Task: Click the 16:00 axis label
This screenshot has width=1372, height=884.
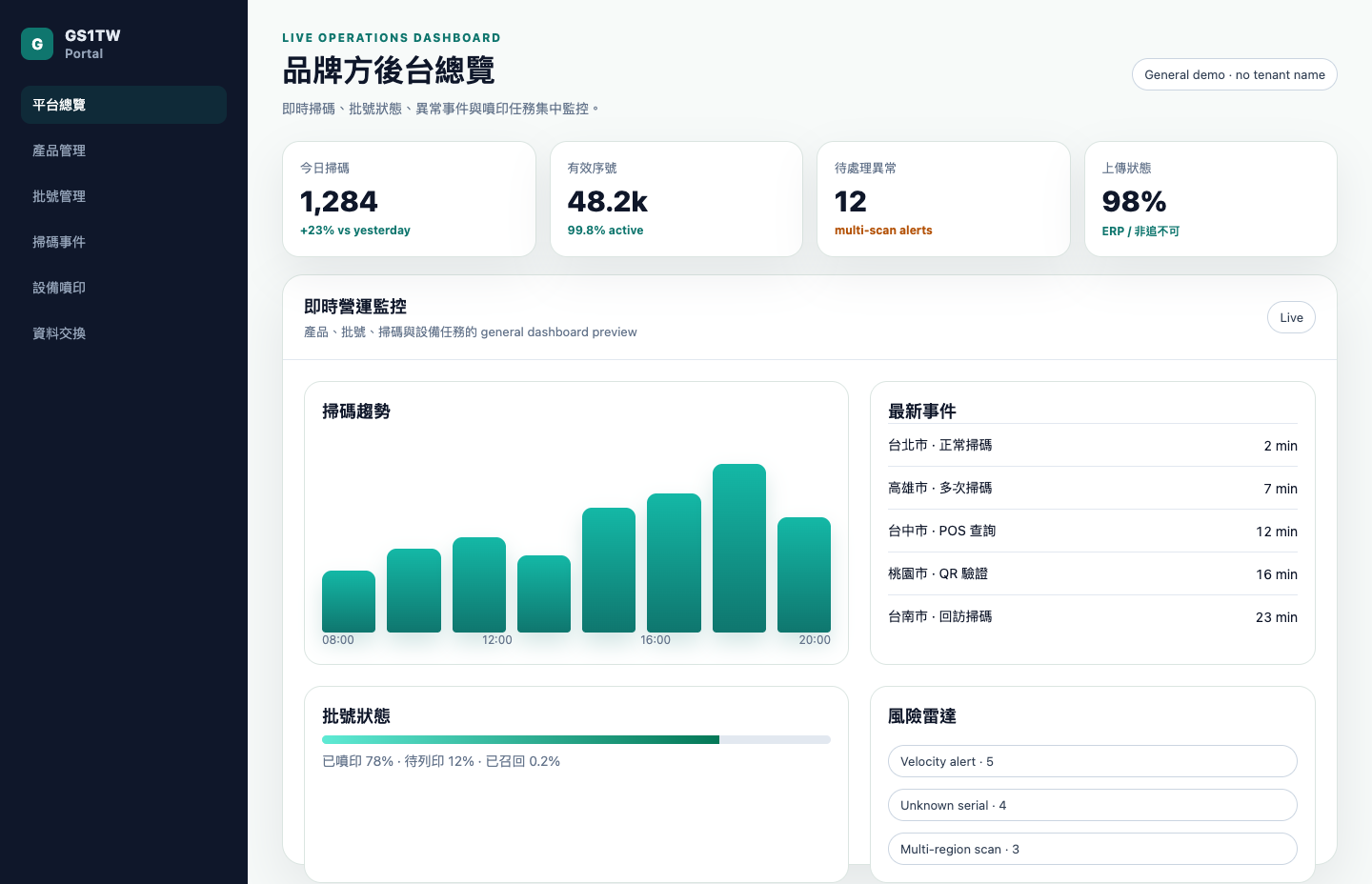Action: pos(656,640)
